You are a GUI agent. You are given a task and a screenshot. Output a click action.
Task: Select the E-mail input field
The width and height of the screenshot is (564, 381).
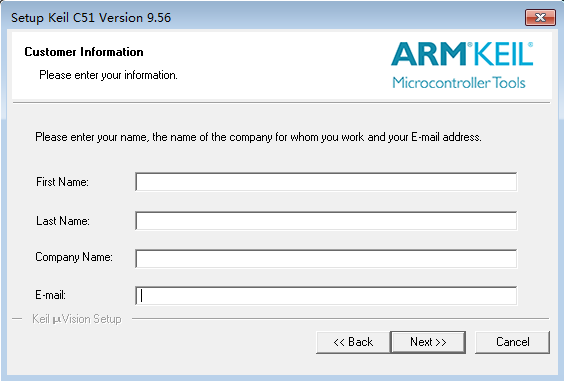[x=326, y=296]
